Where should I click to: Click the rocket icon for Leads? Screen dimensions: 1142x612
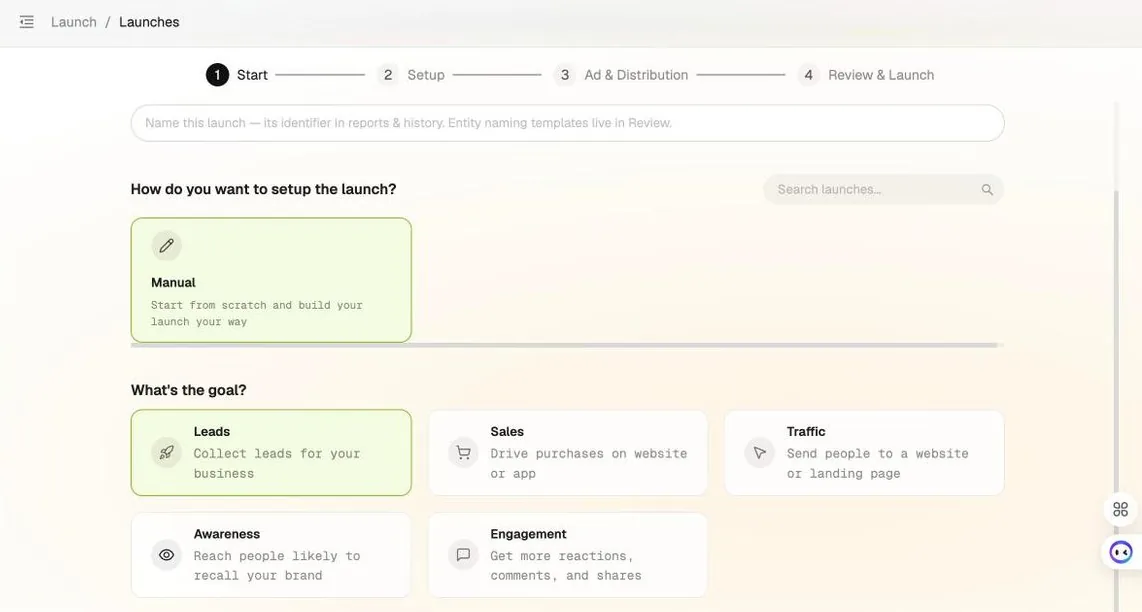pos(167,452)
